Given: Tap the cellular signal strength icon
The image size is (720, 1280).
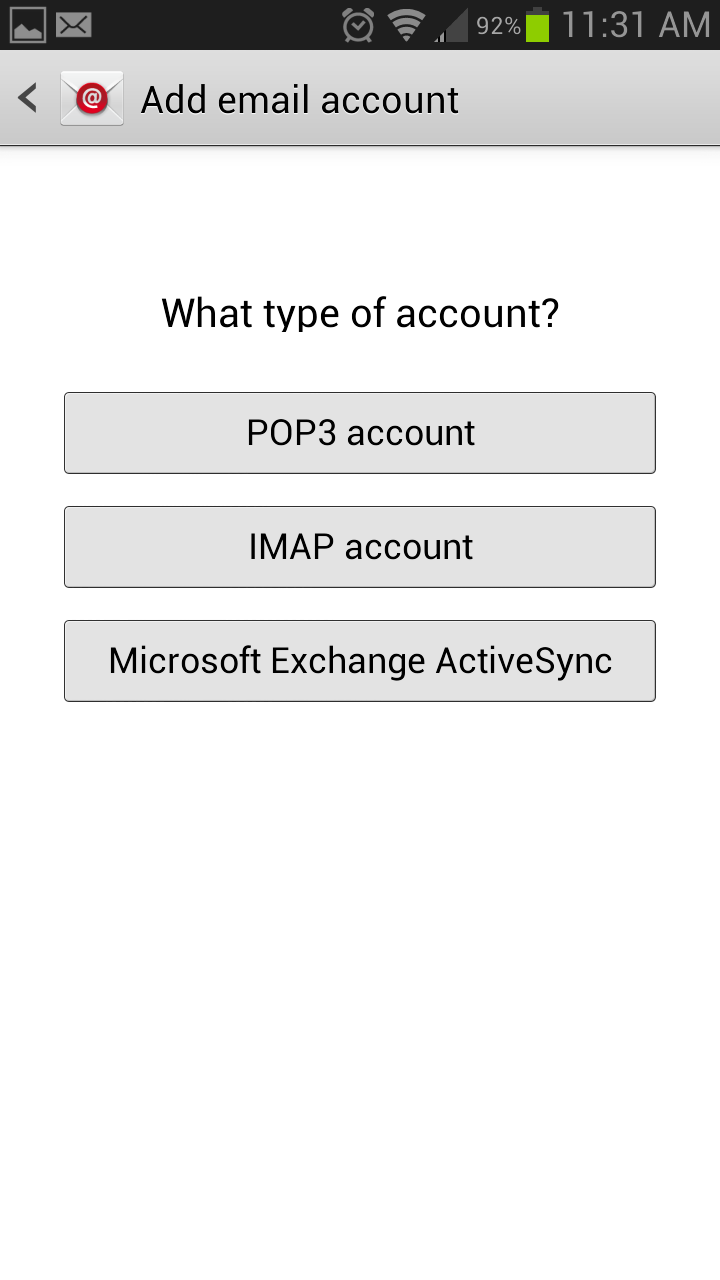Looking at the screenshot, I should click(451, 26).
